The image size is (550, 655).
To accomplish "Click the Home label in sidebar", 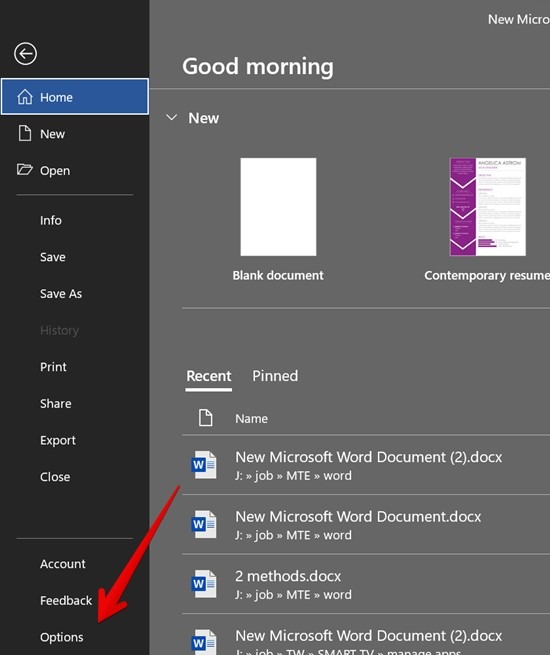I will tap(56, 97).
